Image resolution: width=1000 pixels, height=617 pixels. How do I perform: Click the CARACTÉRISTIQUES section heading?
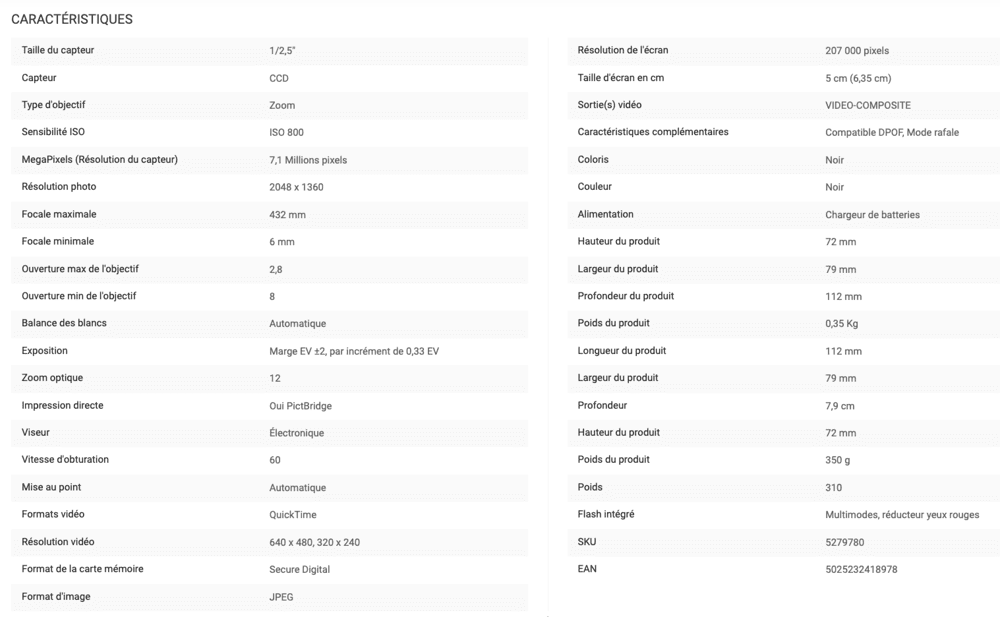pos(72,19)
